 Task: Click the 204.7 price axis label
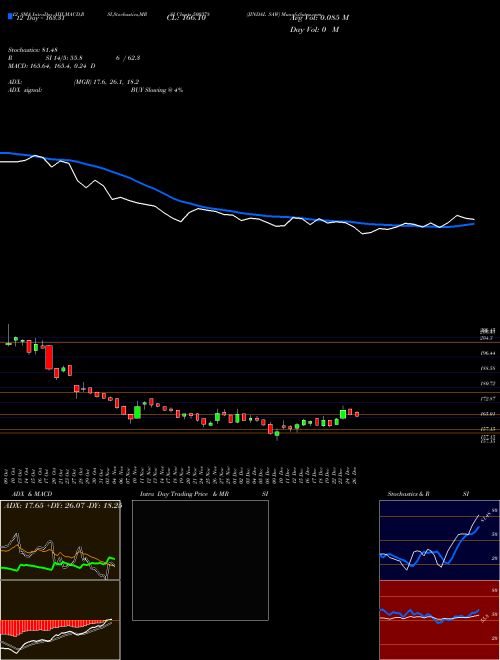[486, 338]
